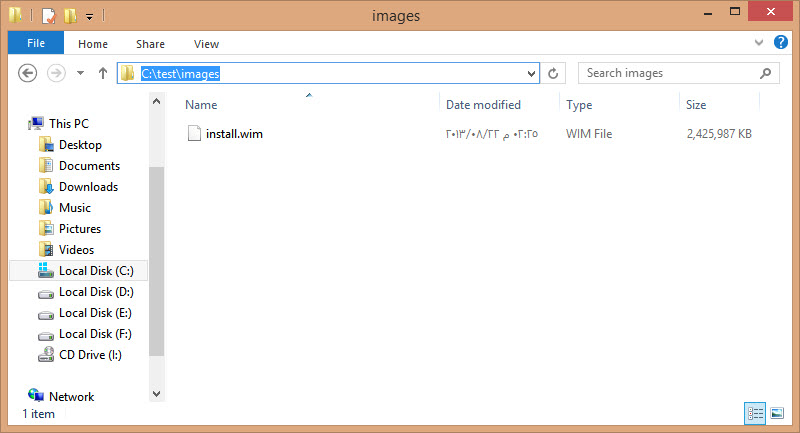Select Local Disk (D:) in navigation pane
800x433 pixels.
[96, 292]
